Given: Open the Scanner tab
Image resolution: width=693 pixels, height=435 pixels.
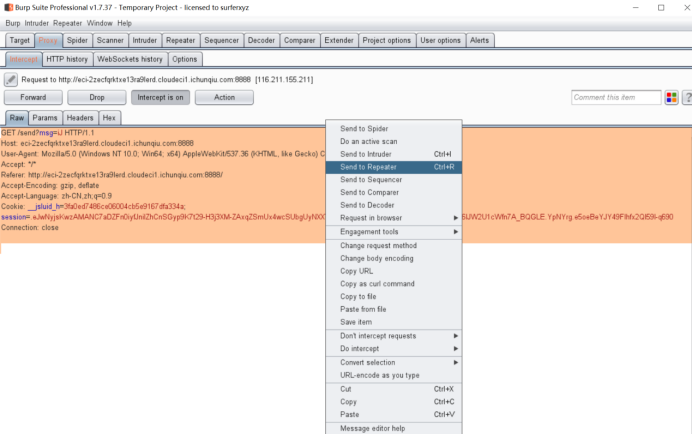Looking at the screenshot, I should 110,40.
